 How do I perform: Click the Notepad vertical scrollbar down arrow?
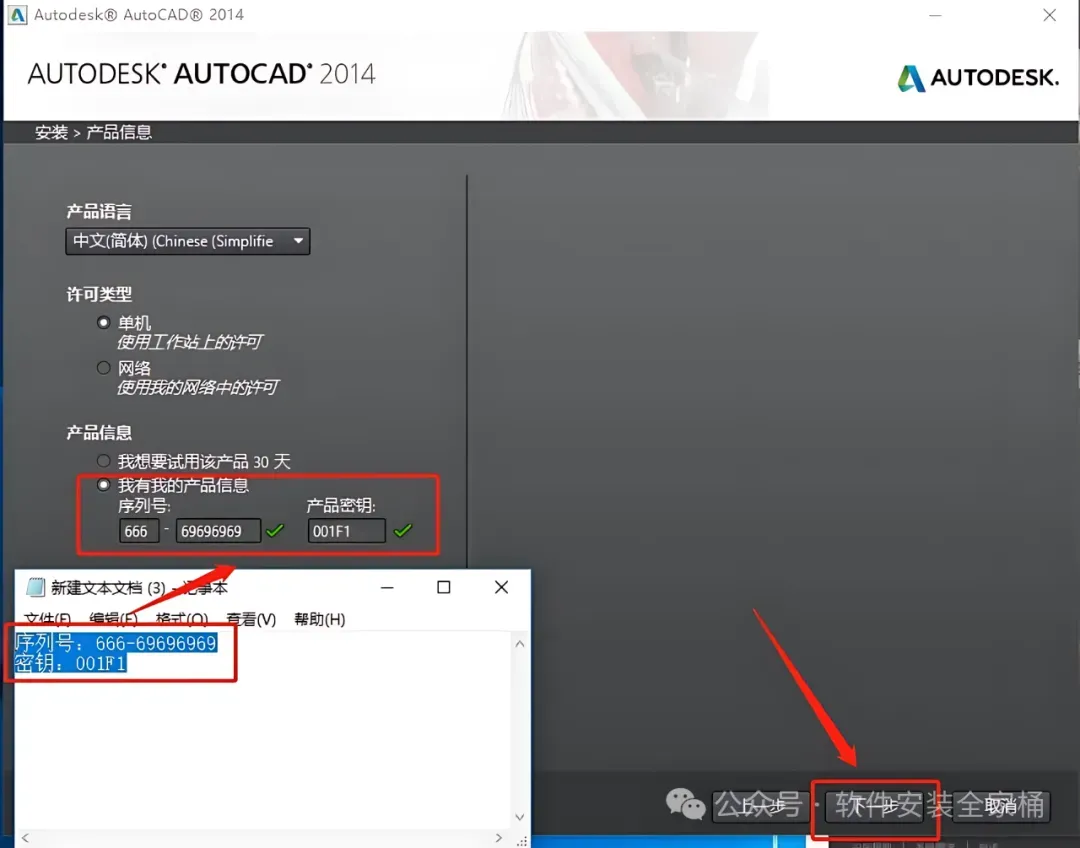(x=520, y=817)
